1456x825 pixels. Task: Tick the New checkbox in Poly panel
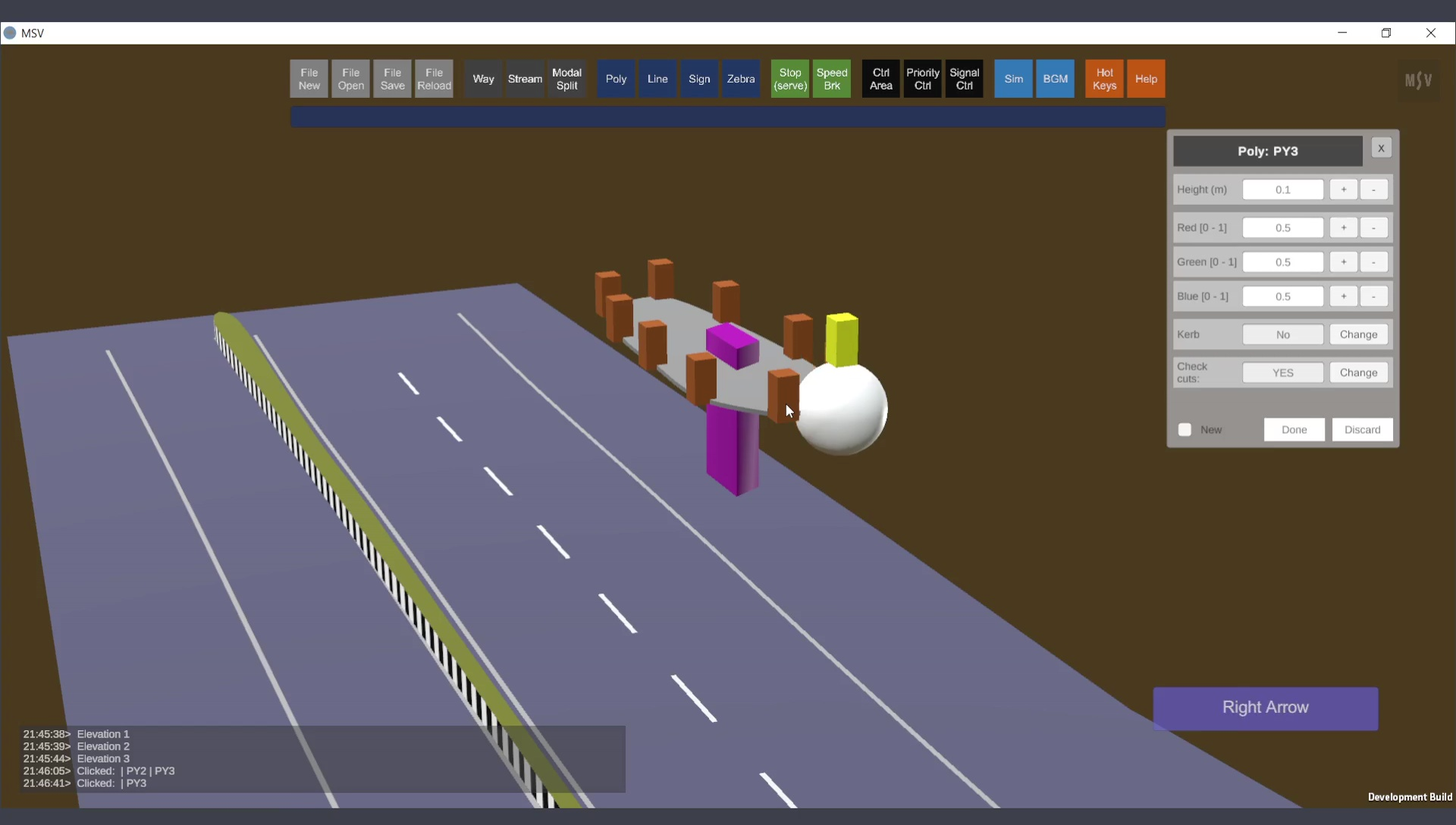[x=1185, y=430]
